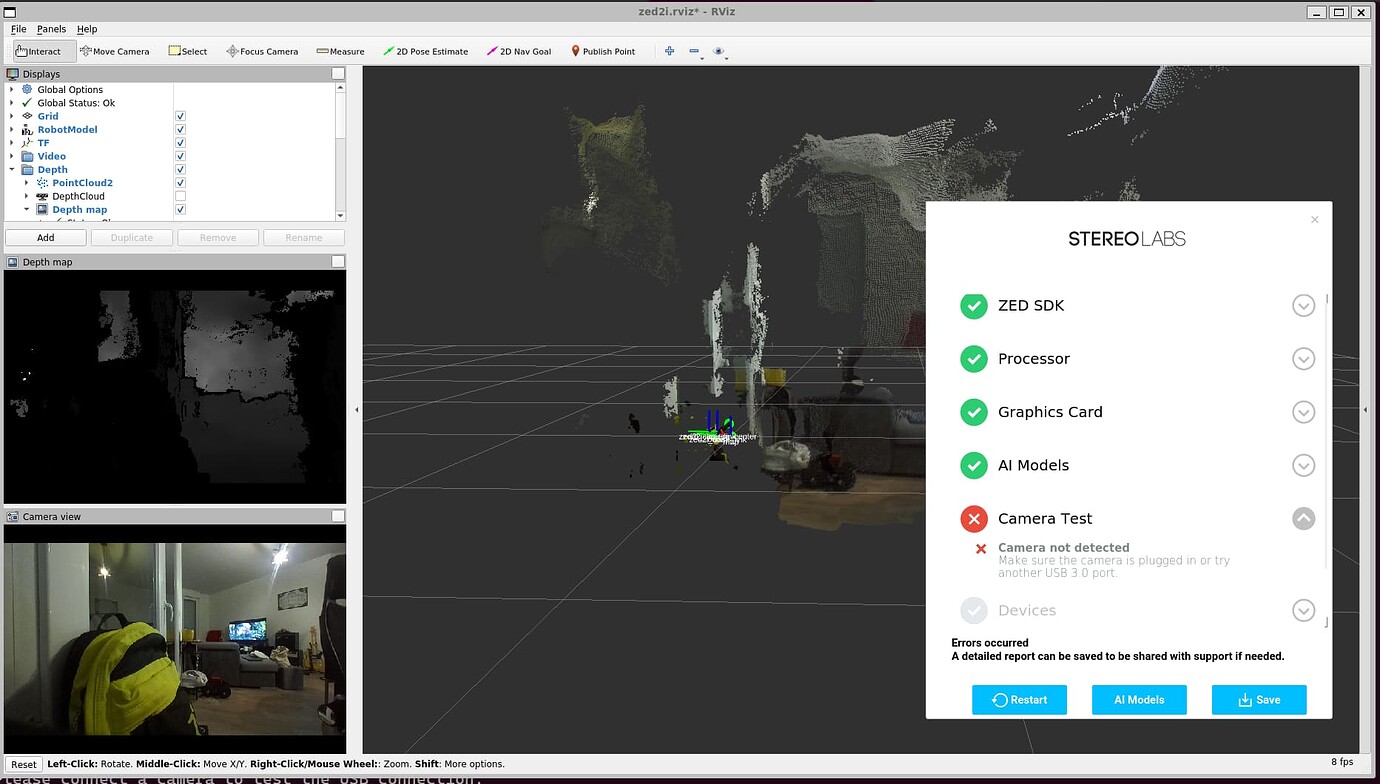Toggle the TF display checkbox
1380x784 pixels.
click(x=180, y=143)
